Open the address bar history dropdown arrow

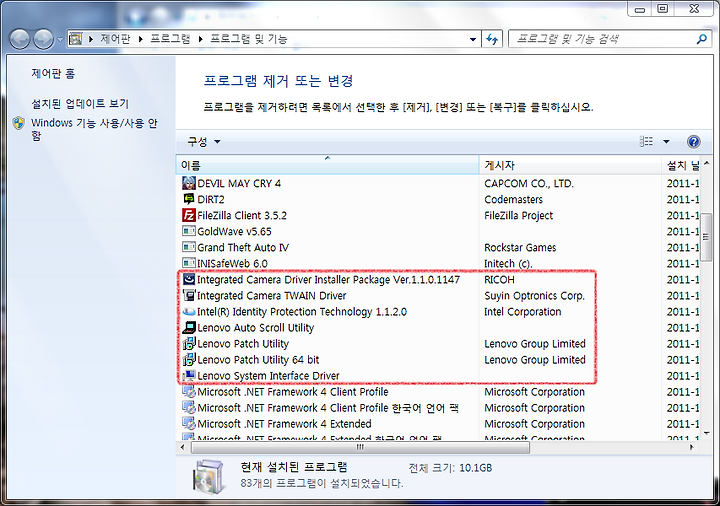[x=473, y=39]
